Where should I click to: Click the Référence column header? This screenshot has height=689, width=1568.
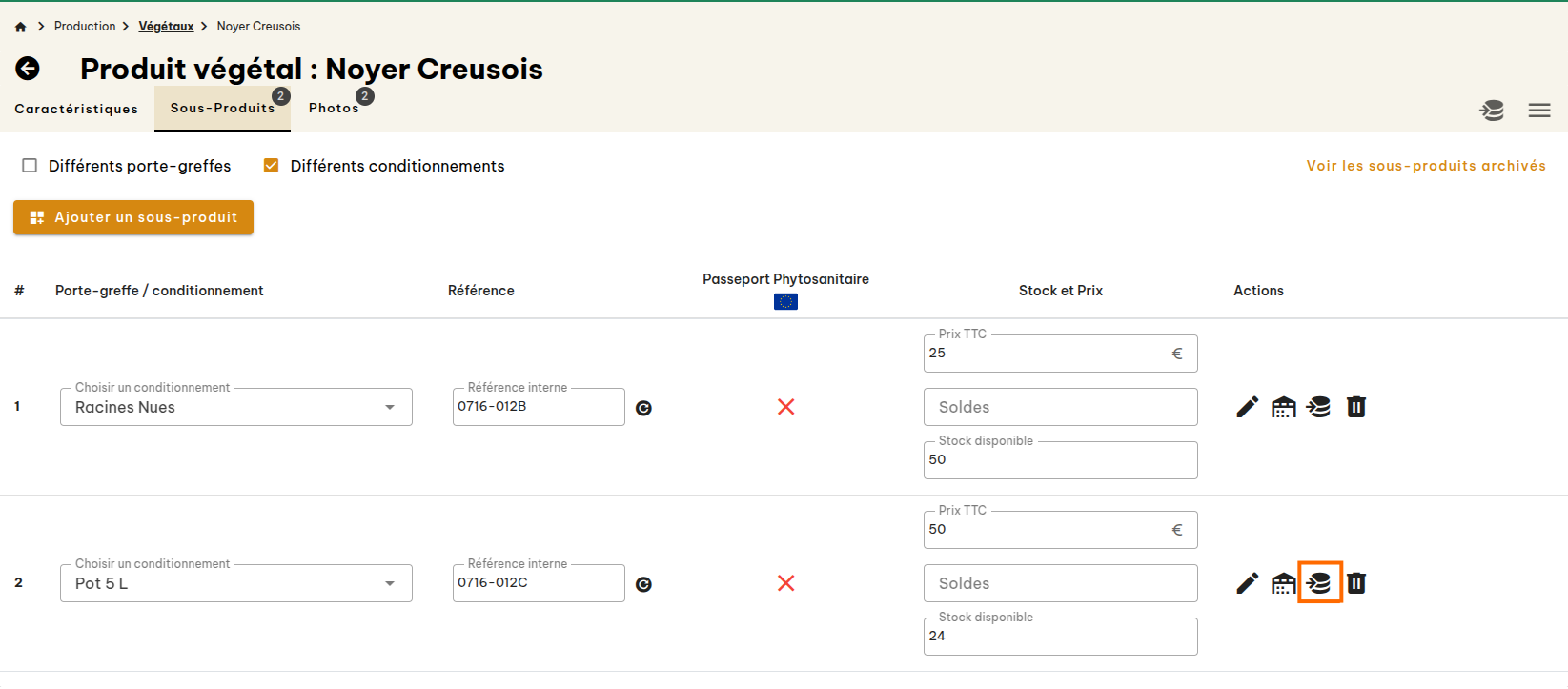point(481,291)
